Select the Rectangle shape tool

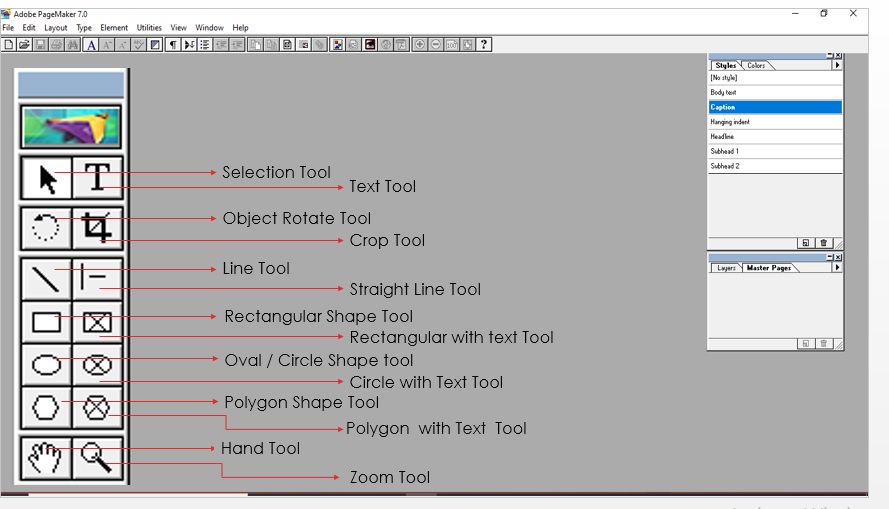[x=46, y=322]
